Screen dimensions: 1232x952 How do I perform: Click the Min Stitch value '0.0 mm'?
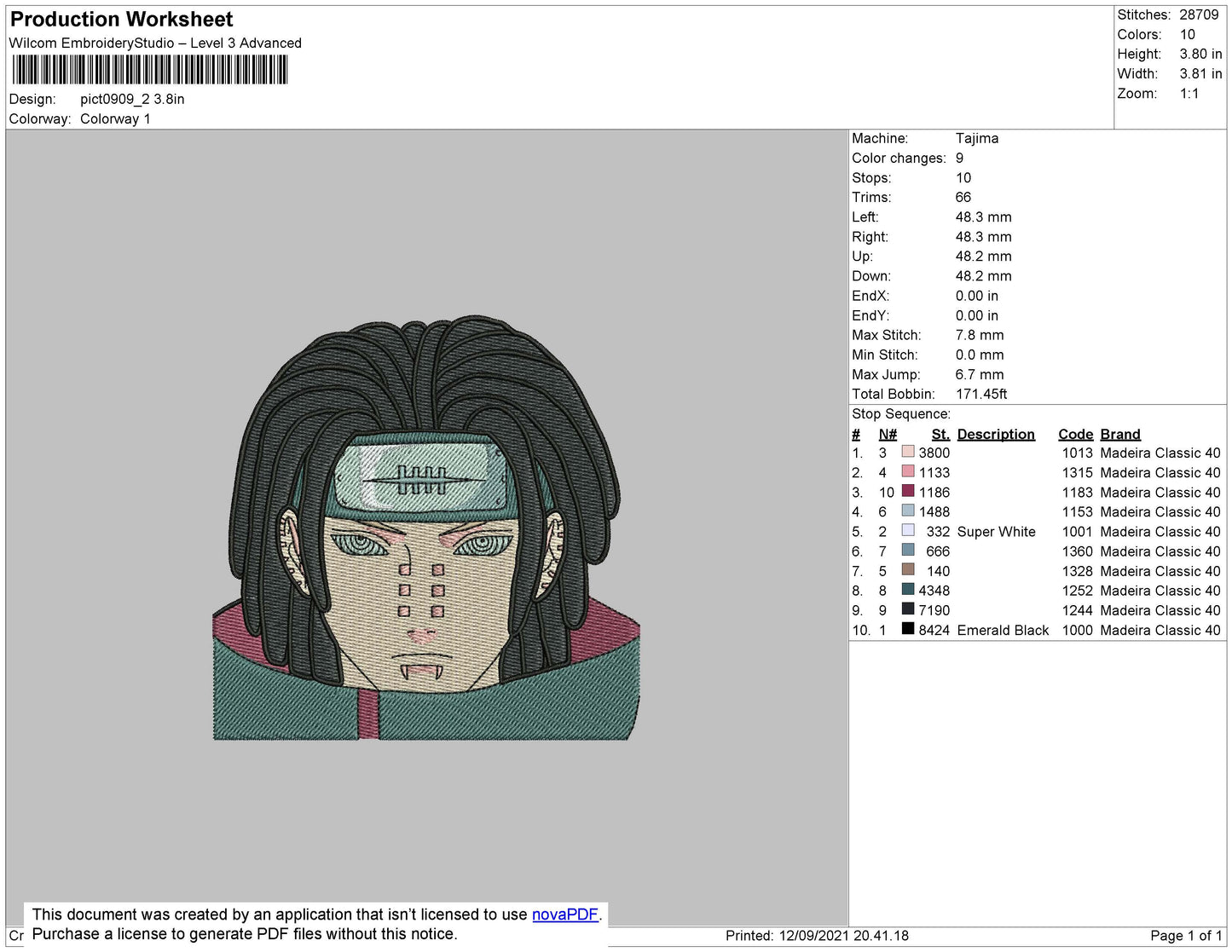980,355
